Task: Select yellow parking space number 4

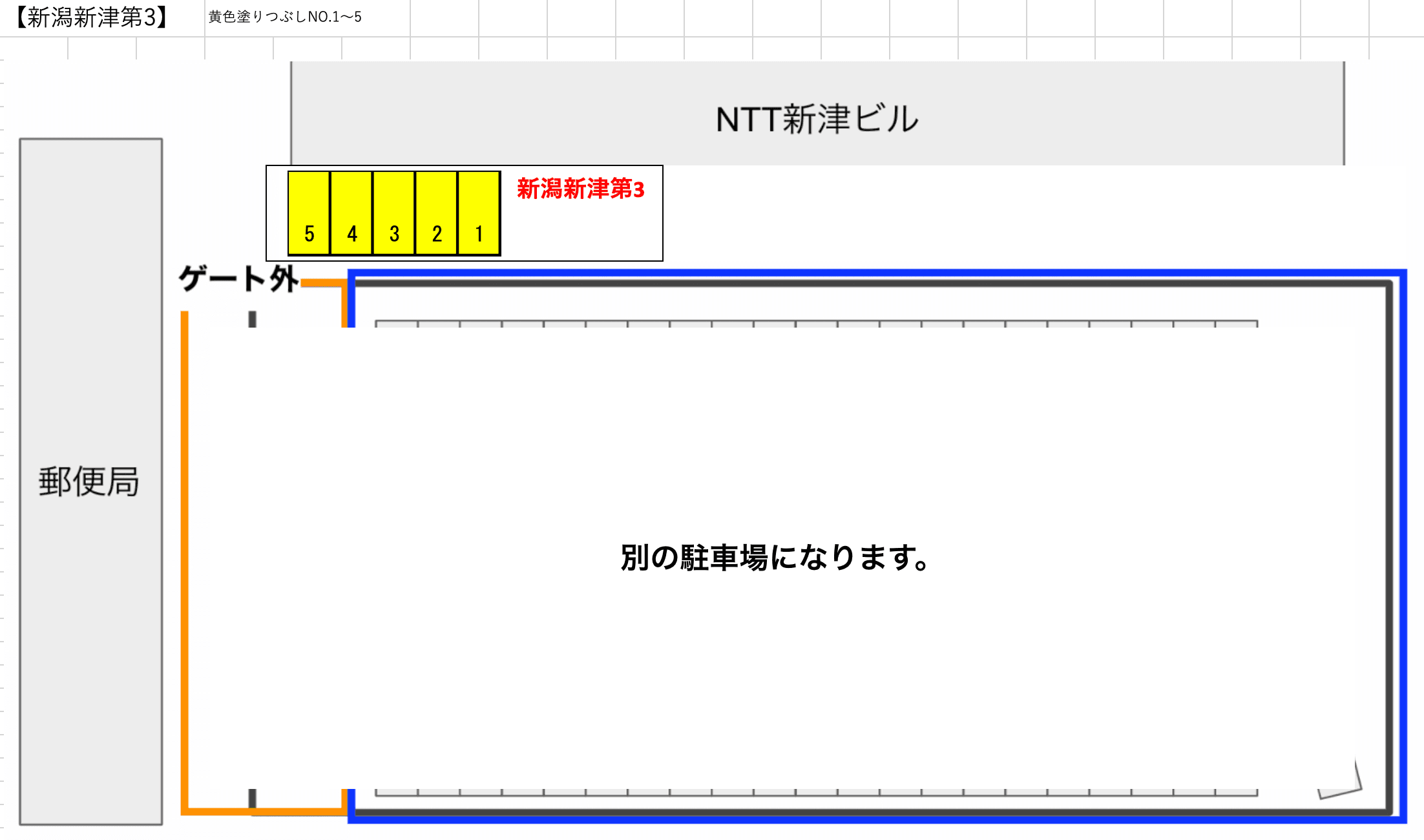Action: 352,213
